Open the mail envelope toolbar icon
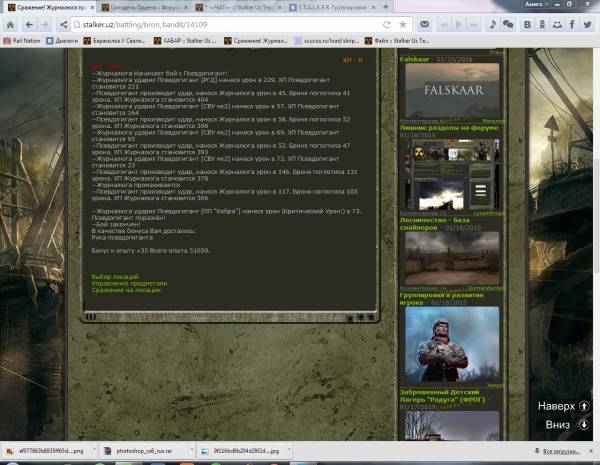The height and width of the screenshot is (465, 600). click(424, 25)
